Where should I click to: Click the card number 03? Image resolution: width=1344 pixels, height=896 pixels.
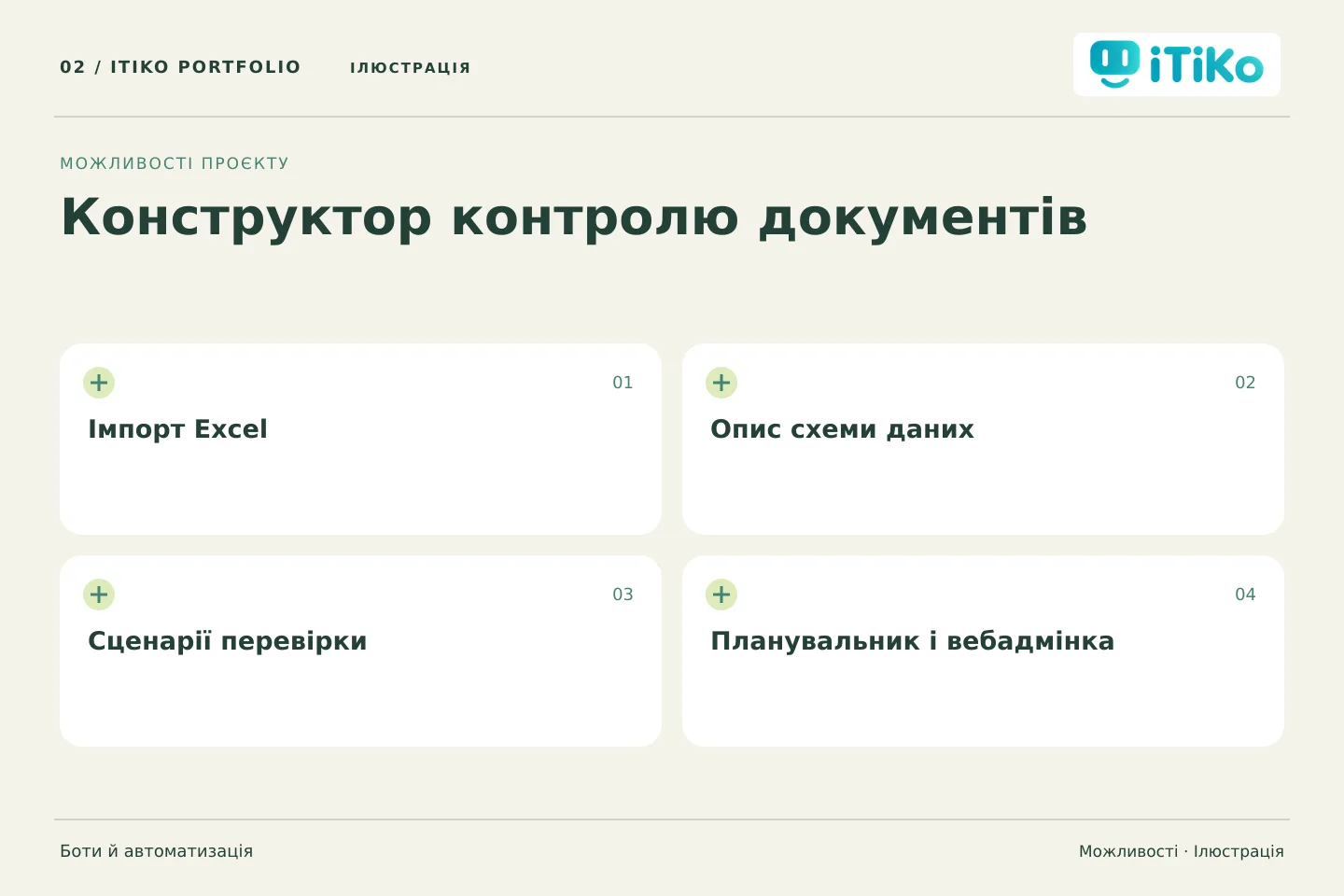(x=623, y=595)
